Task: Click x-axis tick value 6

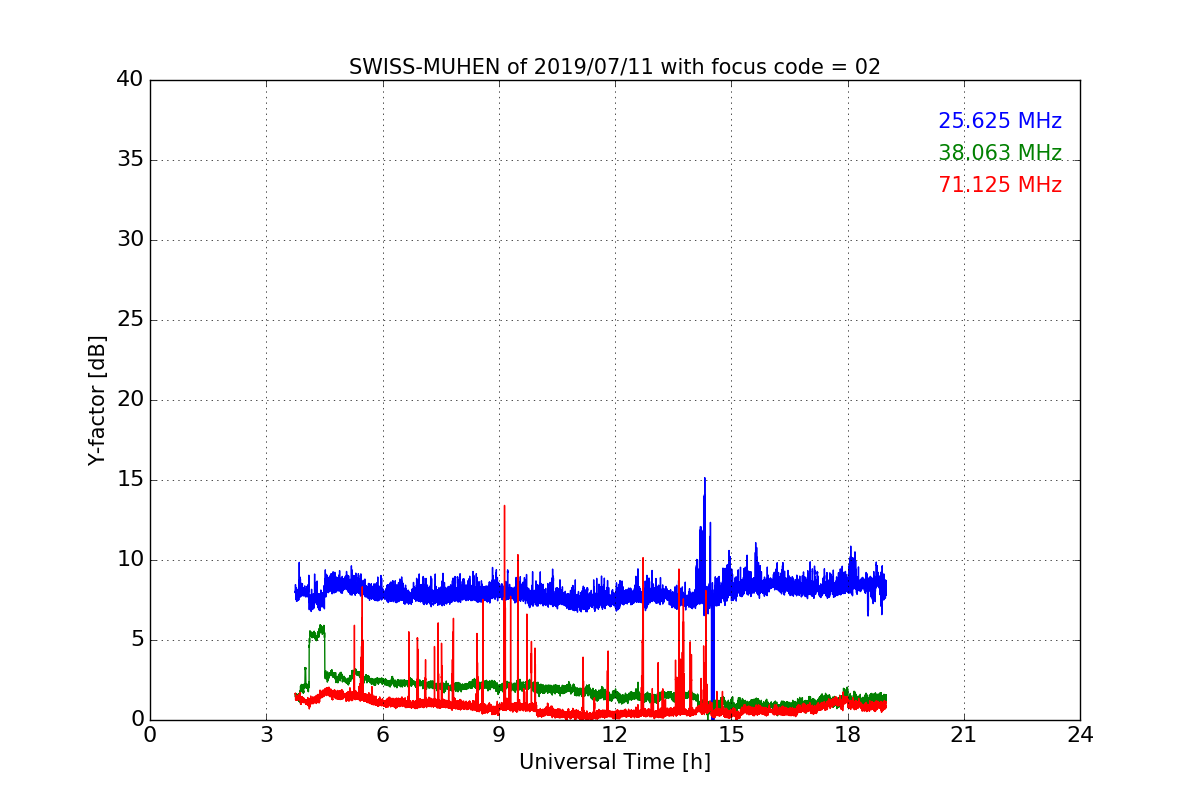Action: pyautogui.click(x=382, y=735)
